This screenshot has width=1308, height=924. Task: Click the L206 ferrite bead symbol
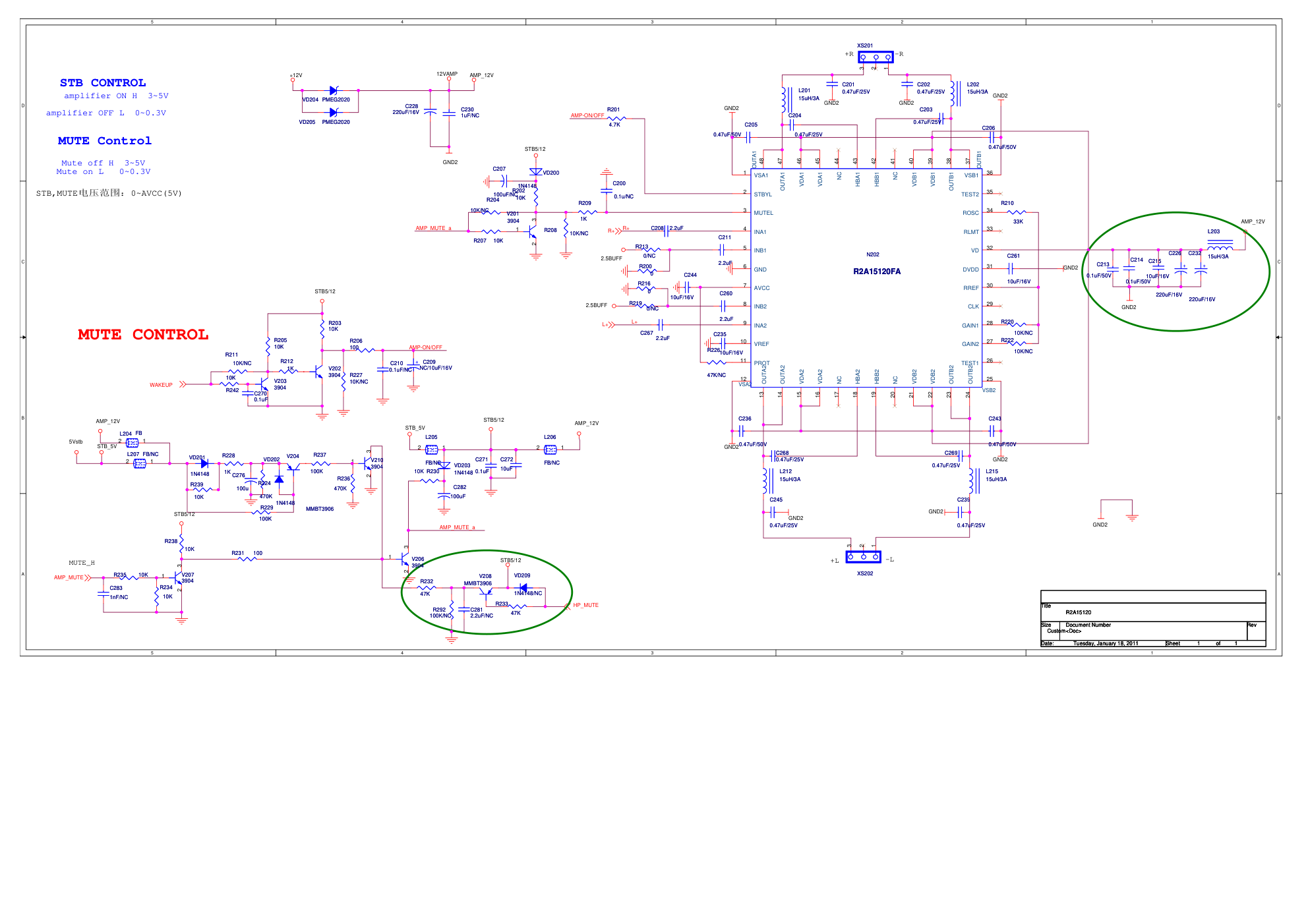(550, 449)
